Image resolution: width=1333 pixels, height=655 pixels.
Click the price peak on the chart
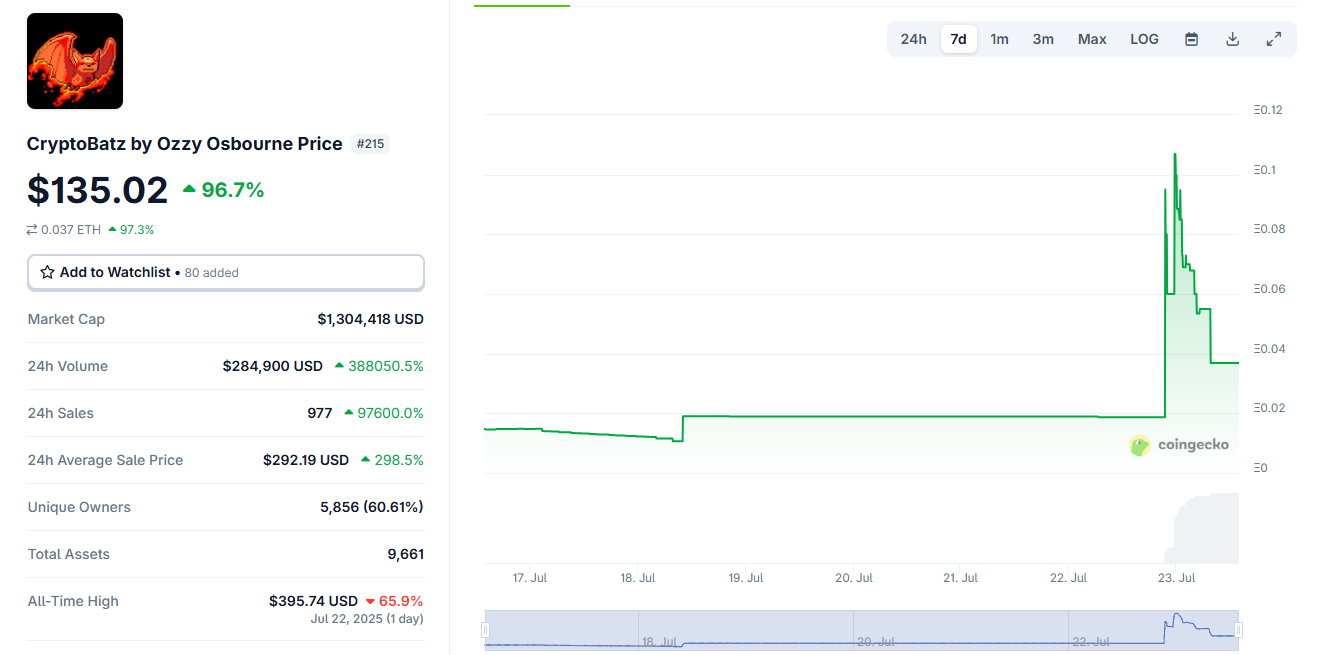[x=1174, y=154]
